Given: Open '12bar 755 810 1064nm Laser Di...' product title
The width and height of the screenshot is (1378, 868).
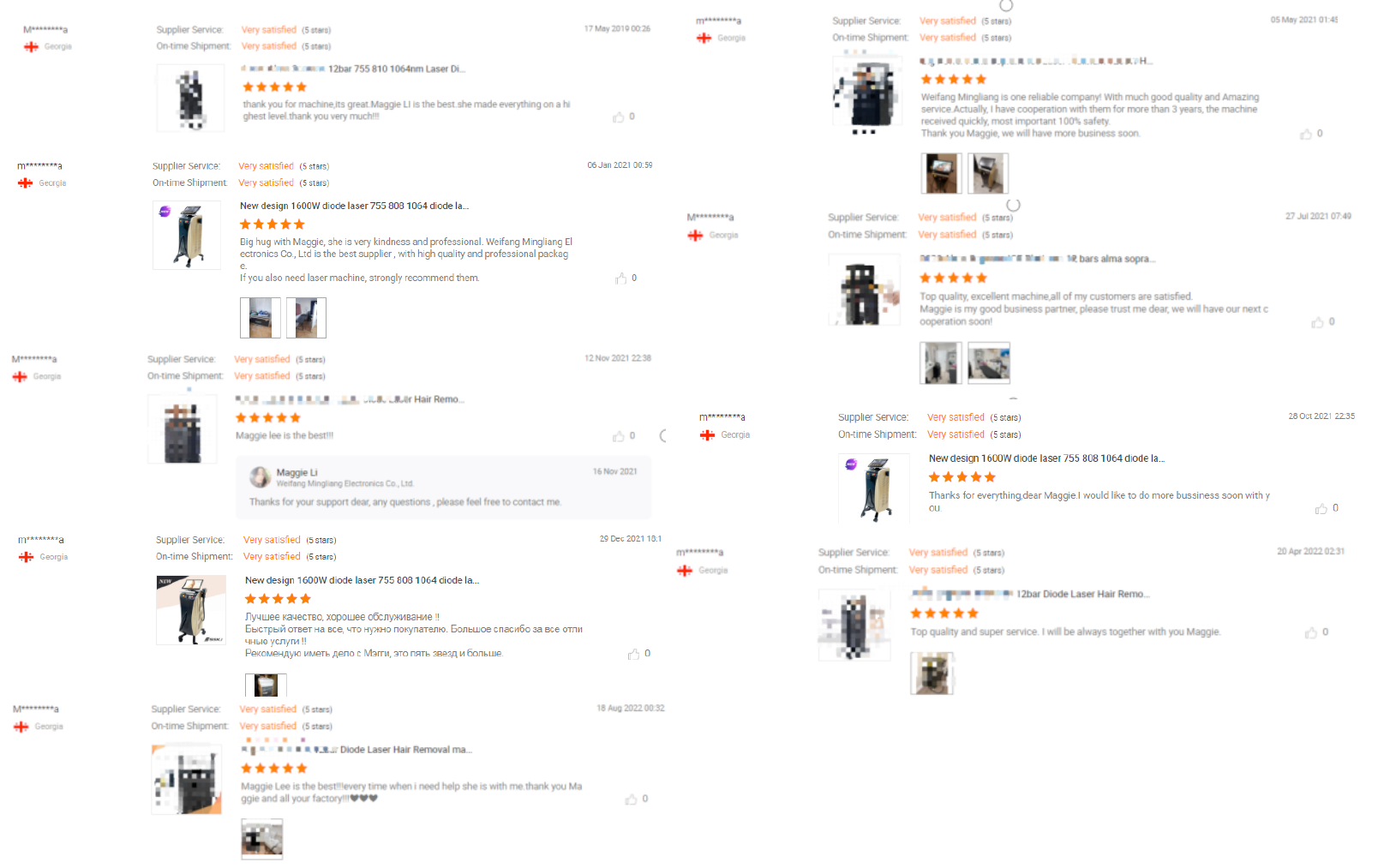Looking at the screenshot, I should (x=397, y=69).
